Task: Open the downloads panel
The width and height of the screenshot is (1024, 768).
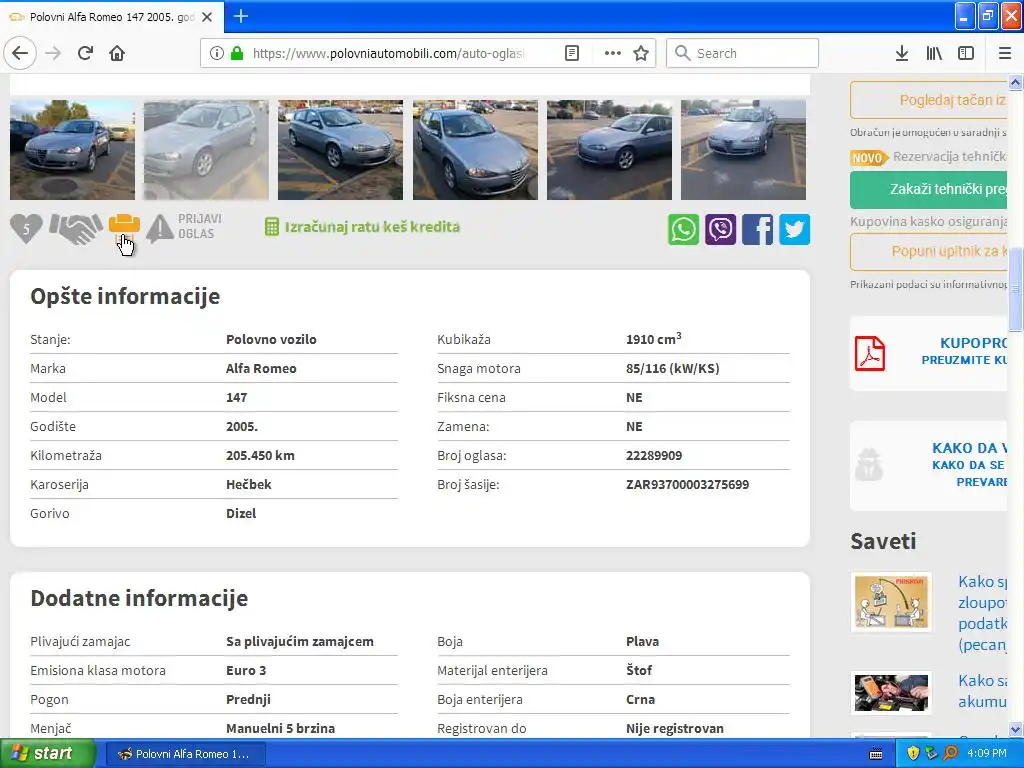Action: coord(902,54)
